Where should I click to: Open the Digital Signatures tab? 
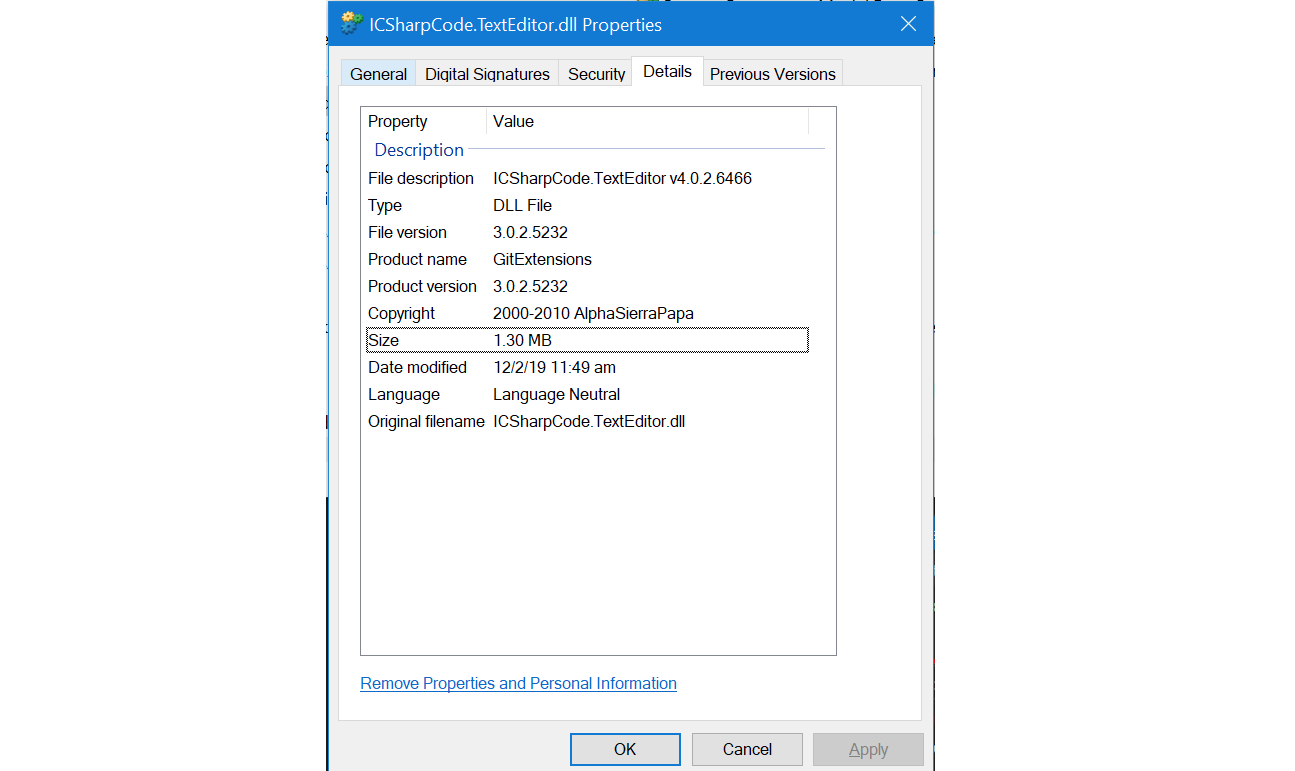[x=486, y=73]
